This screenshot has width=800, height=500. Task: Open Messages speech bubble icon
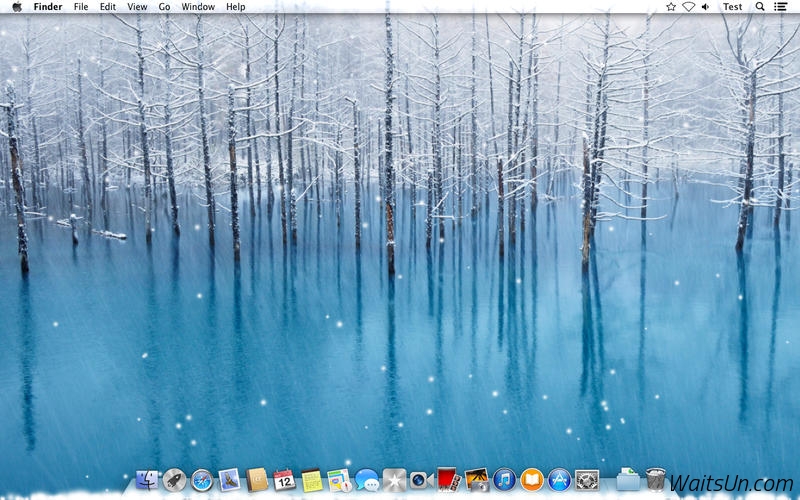click(367, 480)
